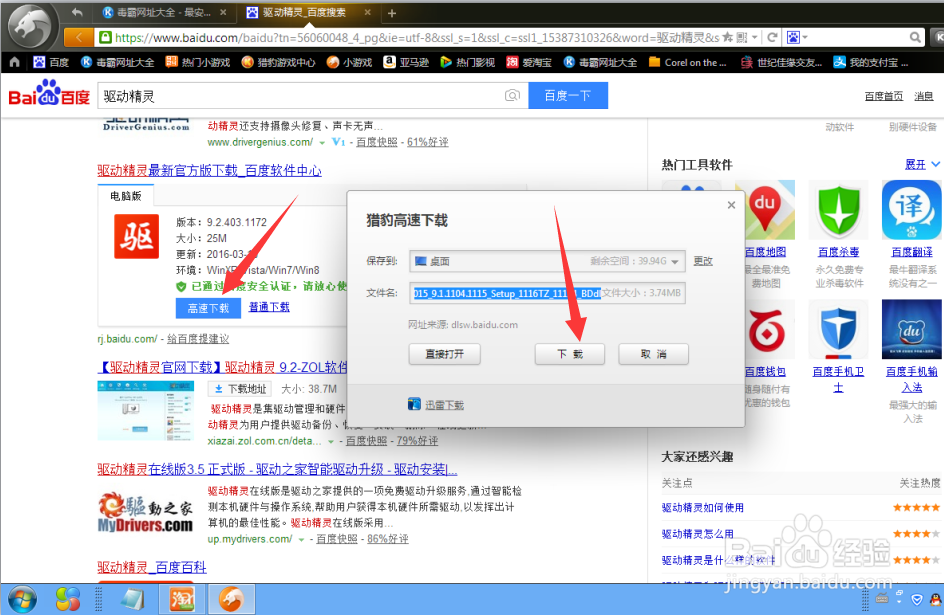Close the 猎豹高速下载 dialog
The width and height of the screenshot is (944, 615).
click(x=731, y=205)
